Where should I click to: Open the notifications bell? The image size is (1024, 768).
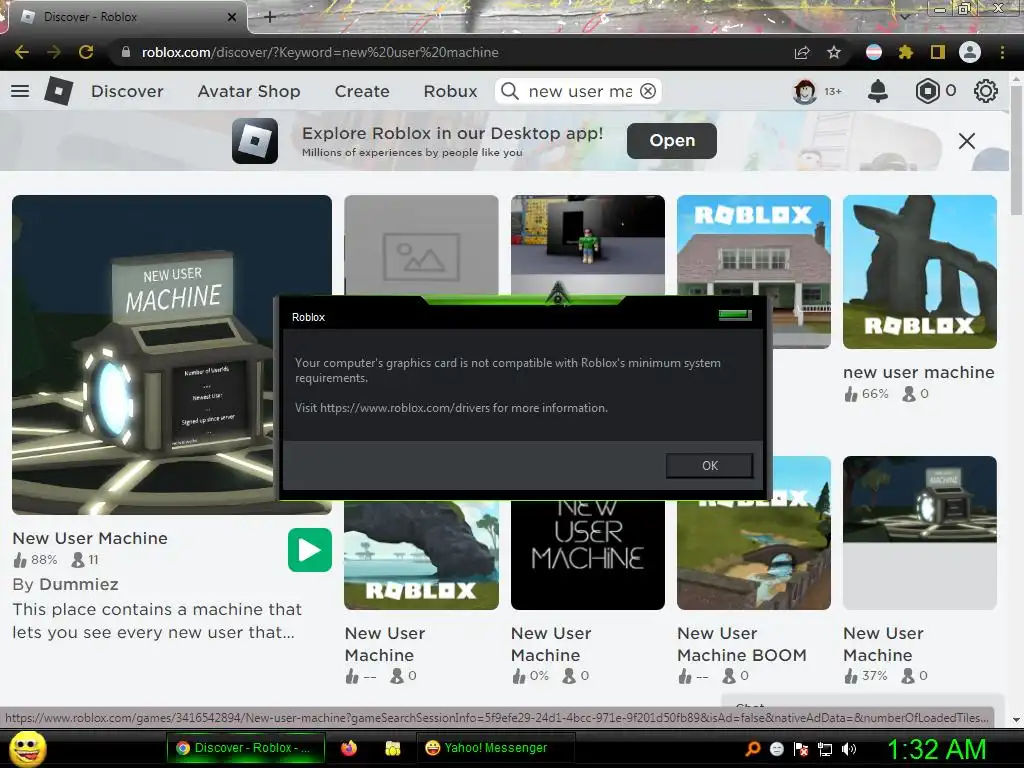[878, 91]
